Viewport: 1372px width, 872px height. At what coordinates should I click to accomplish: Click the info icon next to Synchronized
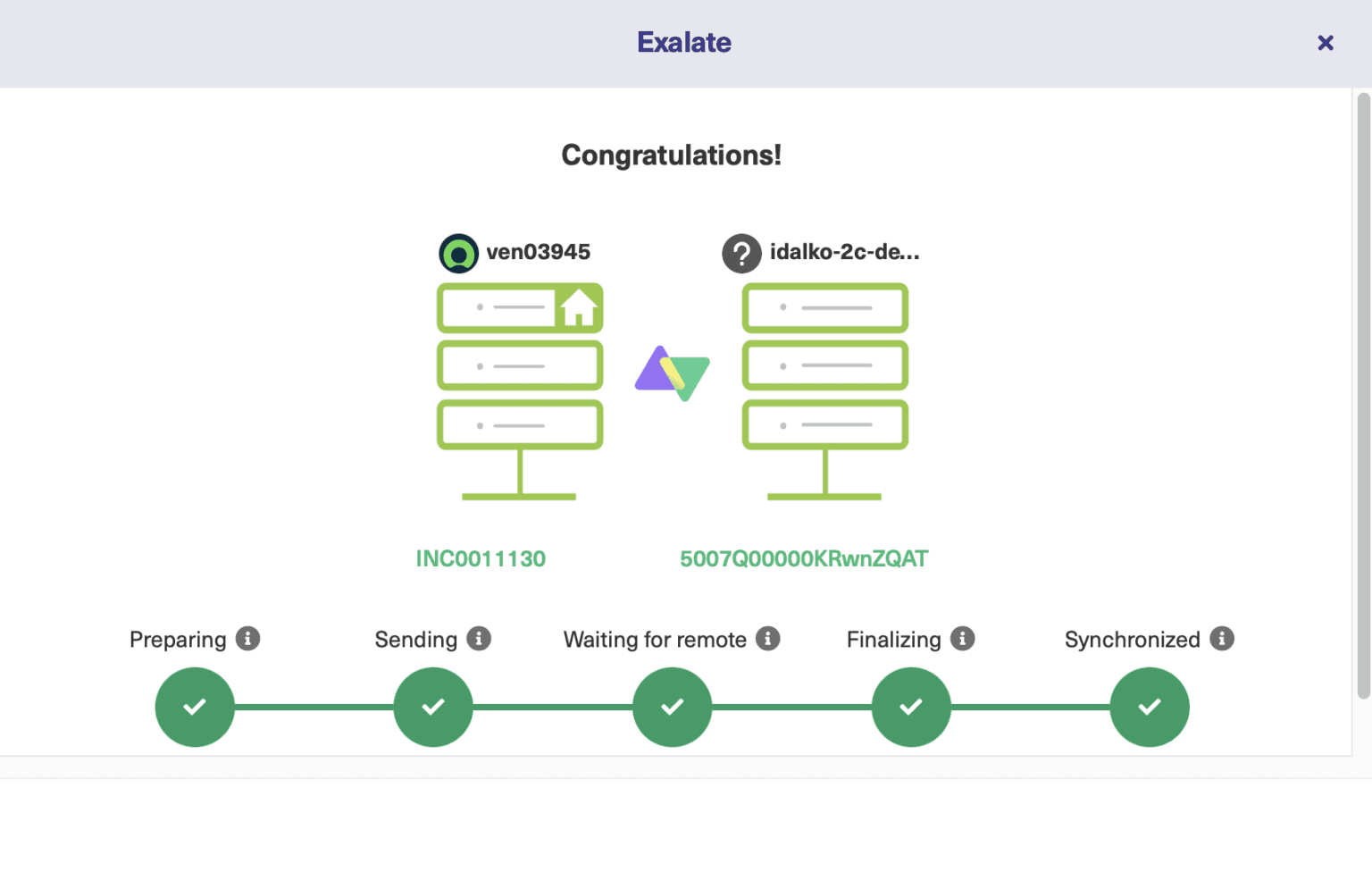[x=1223, y=638]
